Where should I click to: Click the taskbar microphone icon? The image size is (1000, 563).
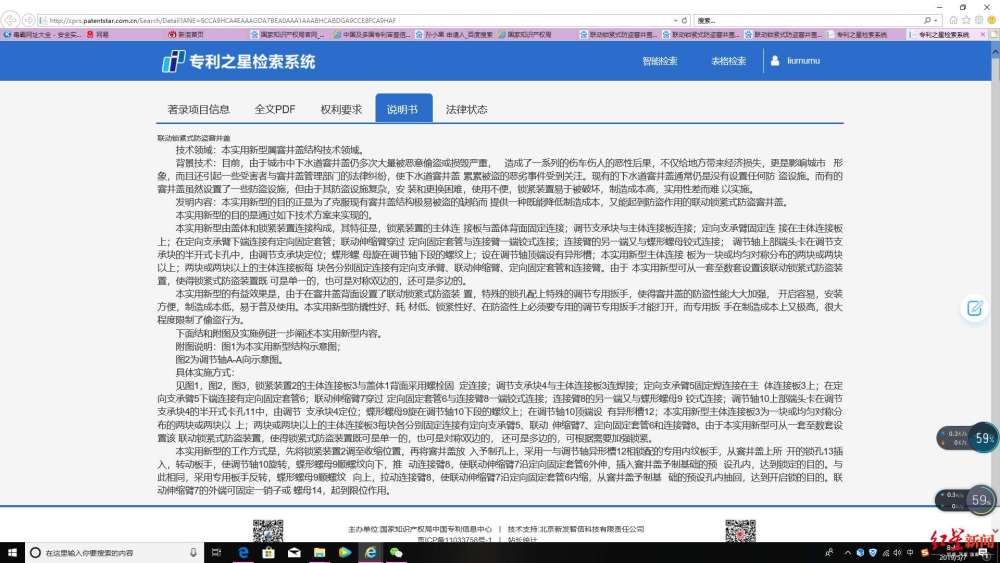pyautogui.click(x=193, y=552)
